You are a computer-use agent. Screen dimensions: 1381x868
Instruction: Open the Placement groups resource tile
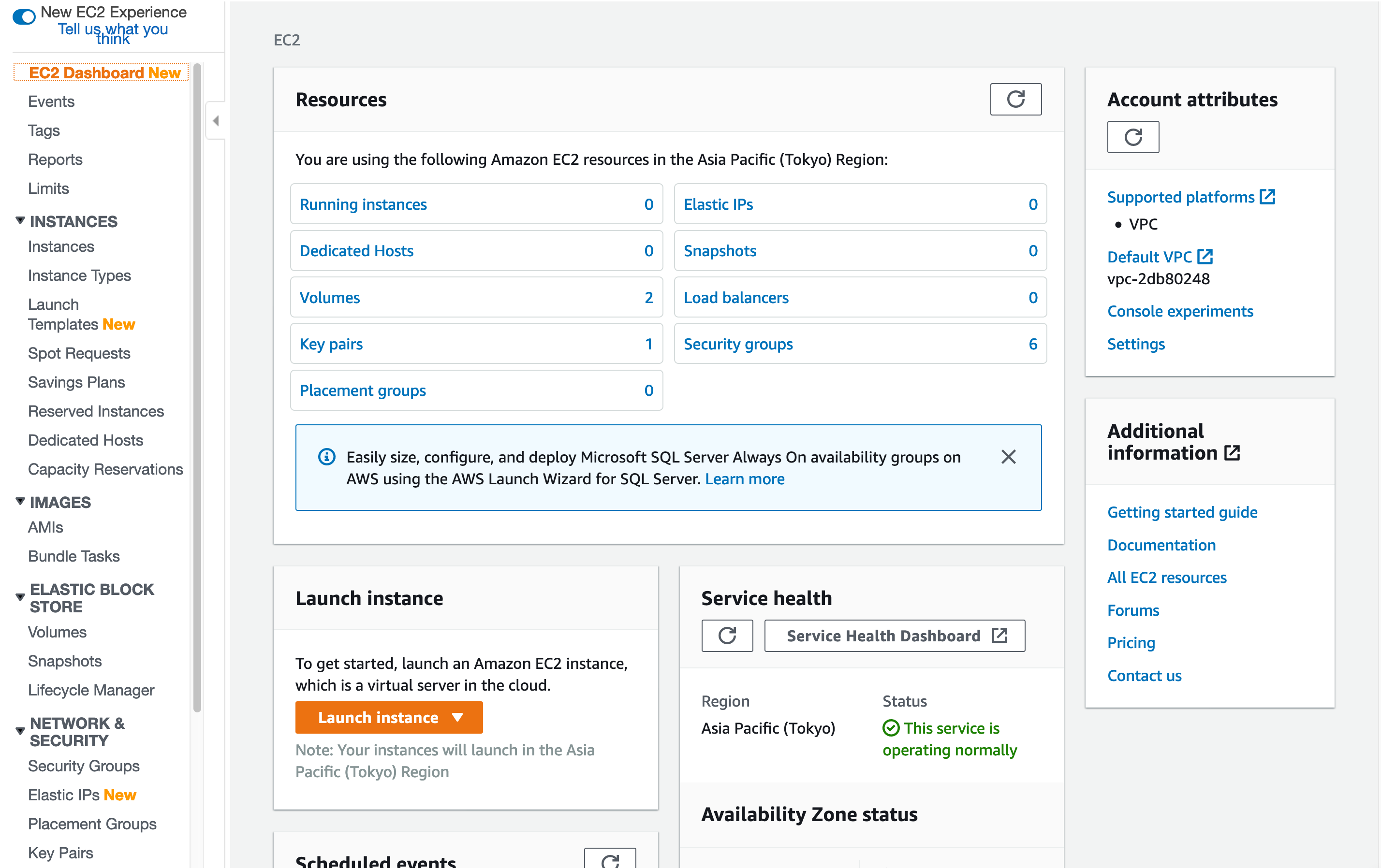(x=477, y=391)
